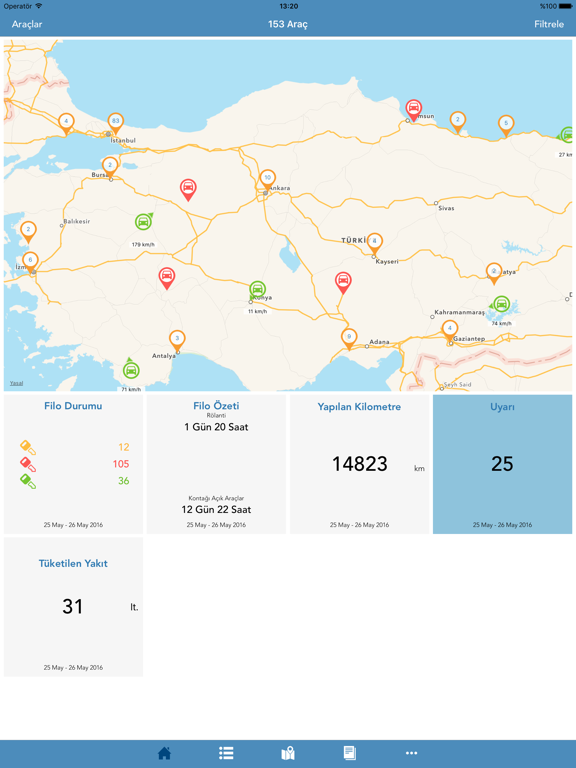Select the cluster pin at Malatya

pyautogui.click(x=494, y=273)
